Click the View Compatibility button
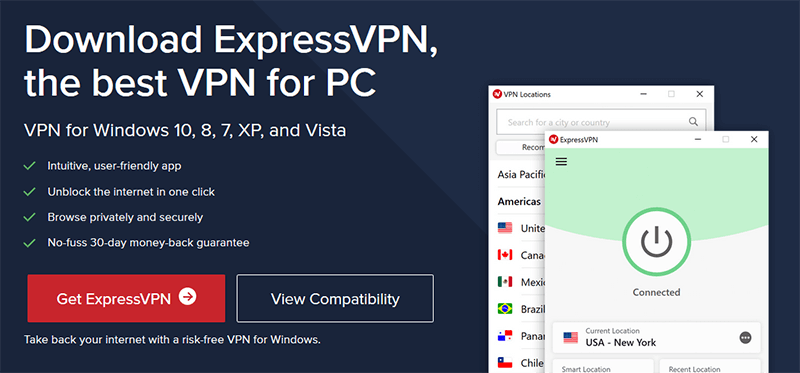Screen dimensions: 800x373 point(335,299)
